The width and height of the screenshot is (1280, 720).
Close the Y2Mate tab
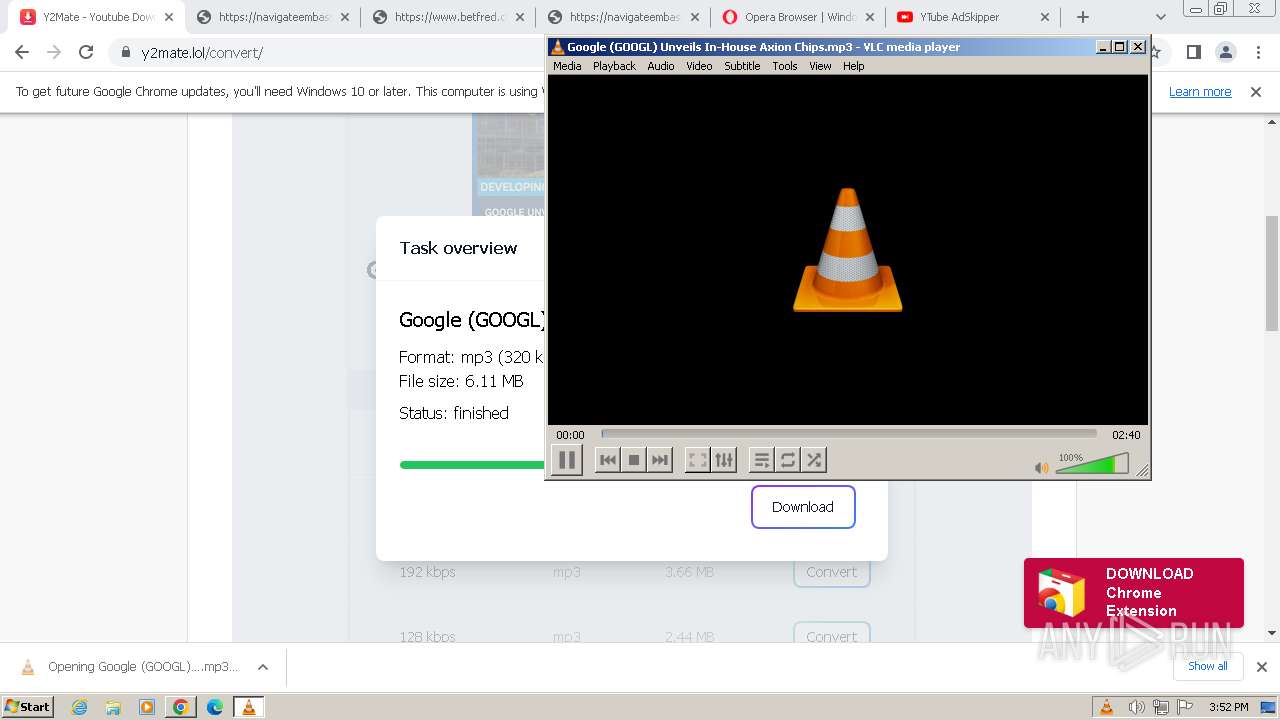[169, 17]
